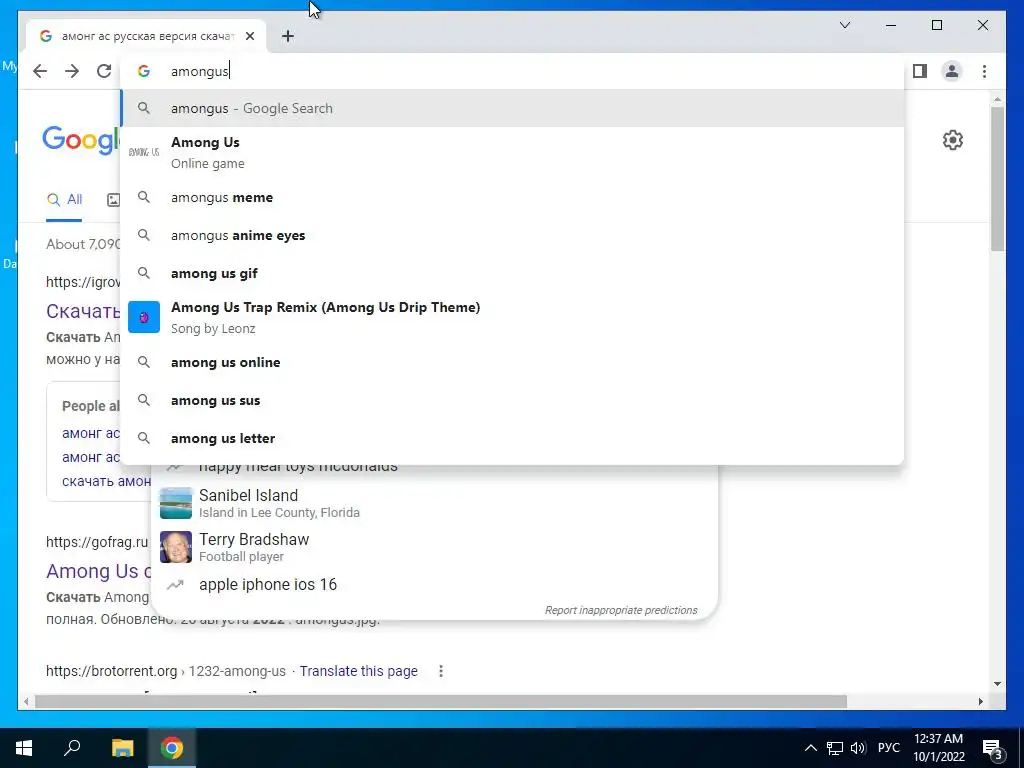Image resolution: width=1024 pixels, height=768 pixels.
Task: Choose the amongus anime eyes suggestion
Action: [513, 235]
